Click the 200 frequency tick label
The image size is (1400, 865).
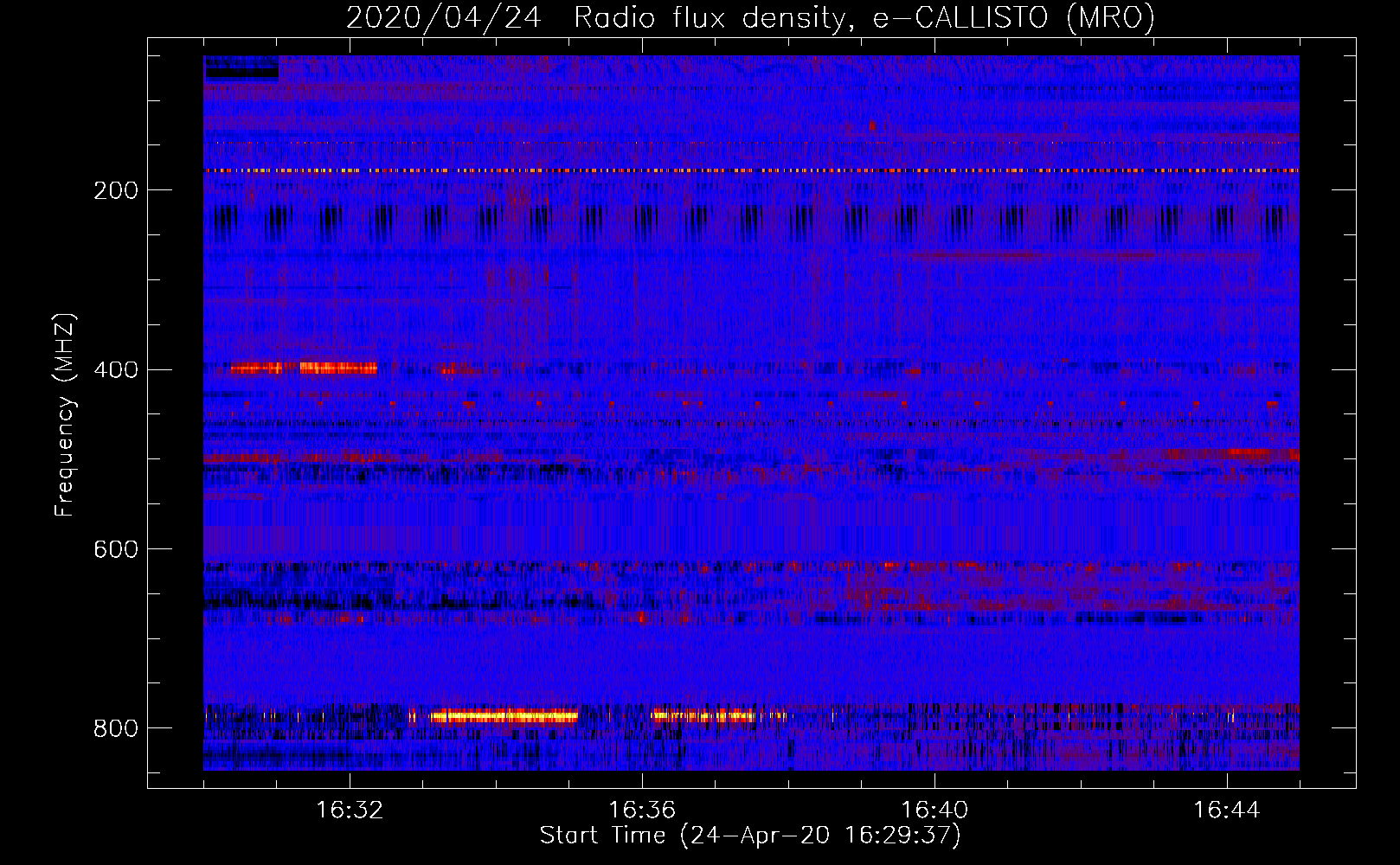116,190
